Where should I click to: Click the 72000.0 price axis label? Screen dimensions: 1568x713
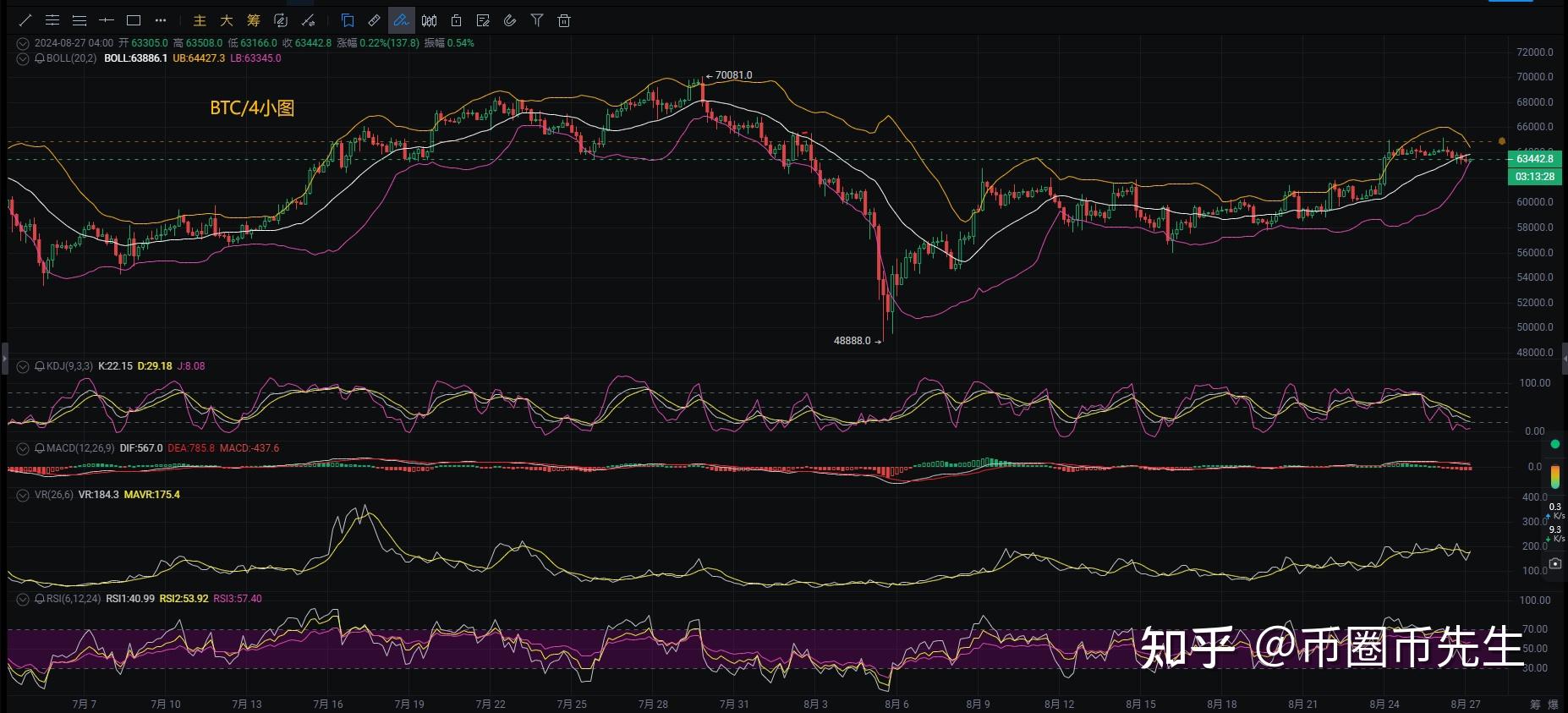point(1535,52)
